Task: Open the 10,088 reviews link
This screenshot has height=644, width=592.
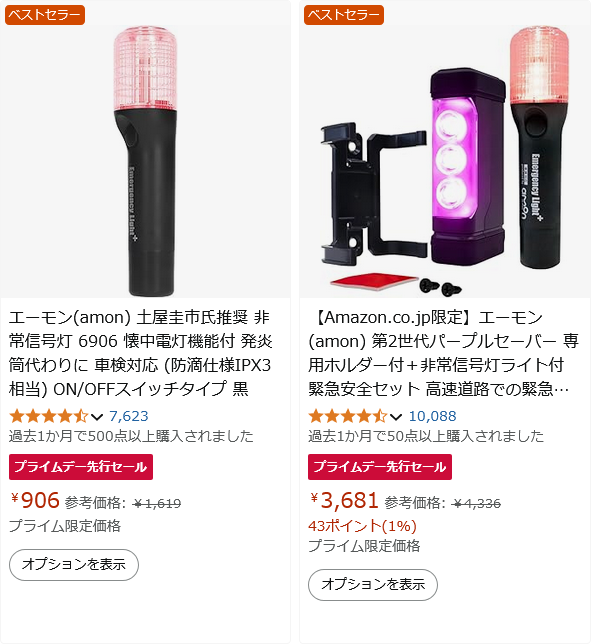Action: tap(432, 416)
